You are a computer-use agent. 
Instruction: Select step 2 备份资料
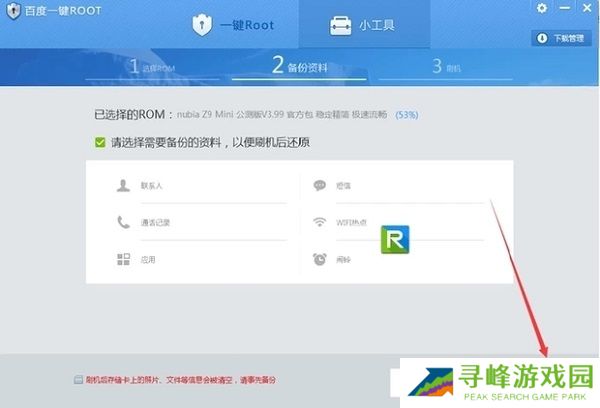coord(300,68)
